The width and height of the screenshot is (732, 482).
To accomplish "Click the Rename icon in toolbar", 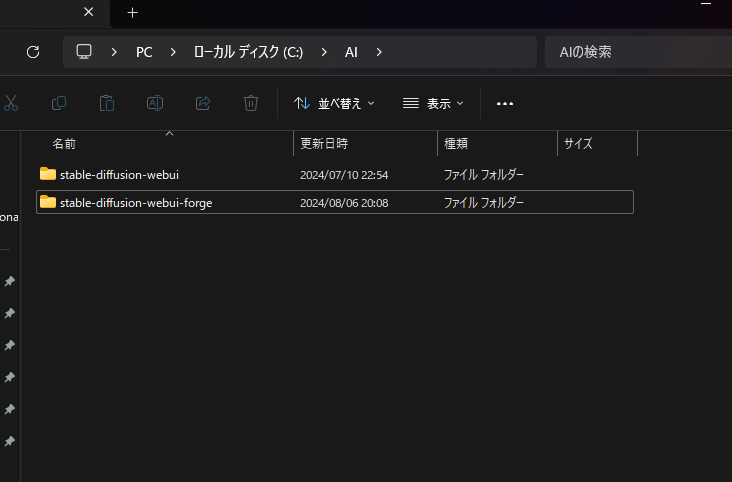I will click(x=155, y=103).
